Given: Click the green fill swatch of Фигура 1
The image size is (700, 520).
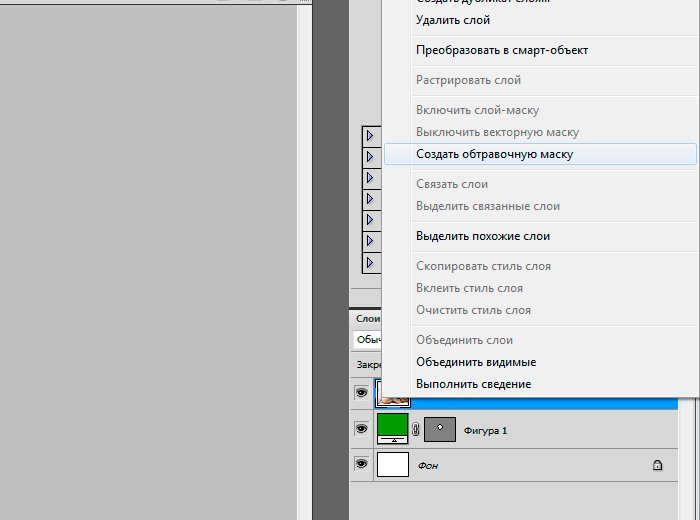Looking at the screenshot, I should pos(392,427).
